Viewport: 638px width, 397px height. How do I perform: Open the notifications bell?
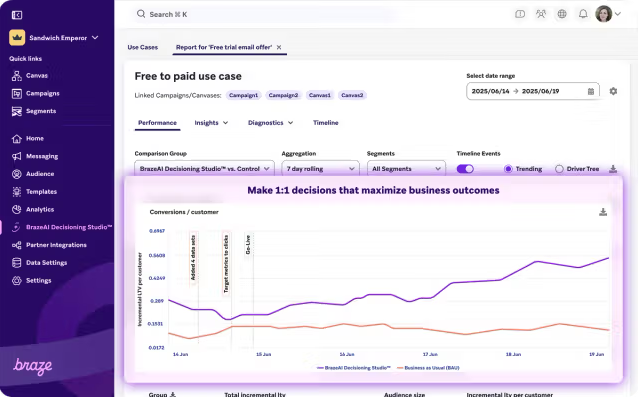coord(583,14)
